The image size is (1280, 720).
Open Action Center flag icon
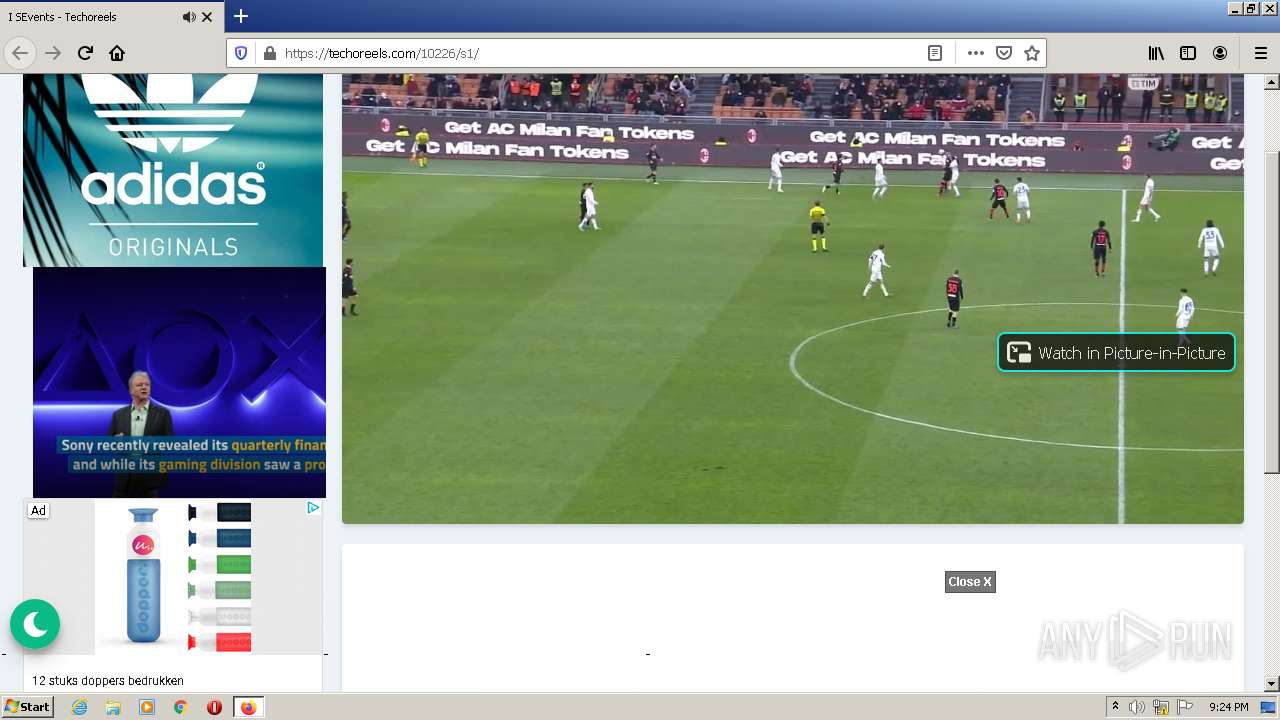pos(1185,707)
